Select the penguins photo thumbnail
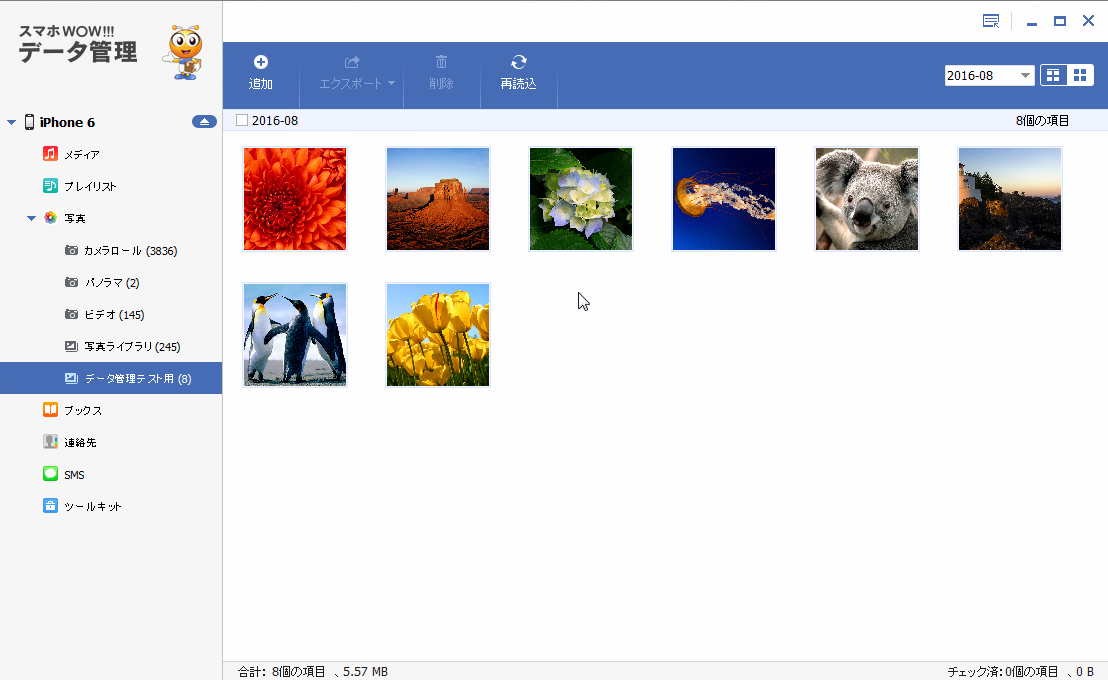 click(x=295, y=334)
